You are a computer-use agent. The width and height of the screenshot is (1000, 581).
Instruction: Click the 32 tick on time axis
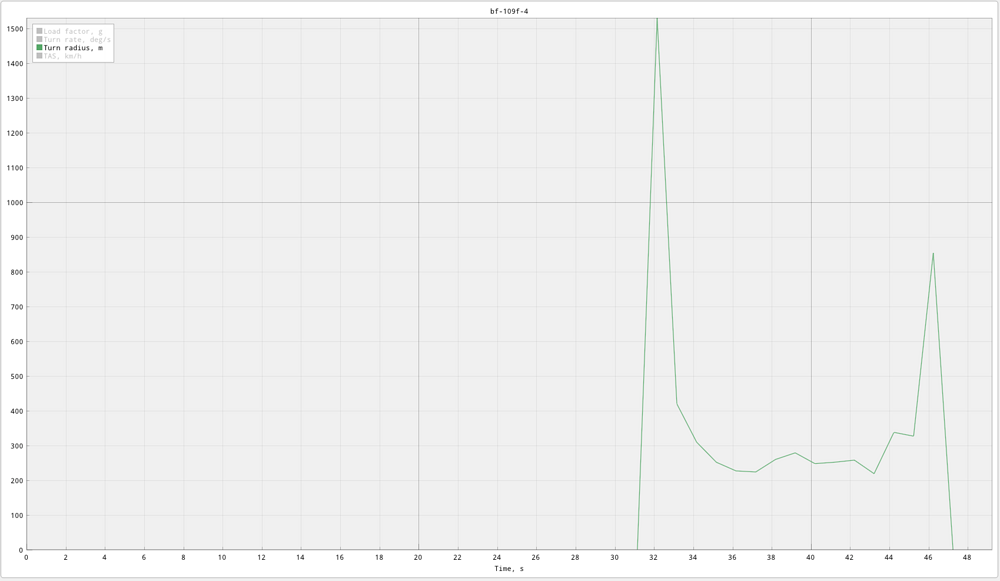654,558
